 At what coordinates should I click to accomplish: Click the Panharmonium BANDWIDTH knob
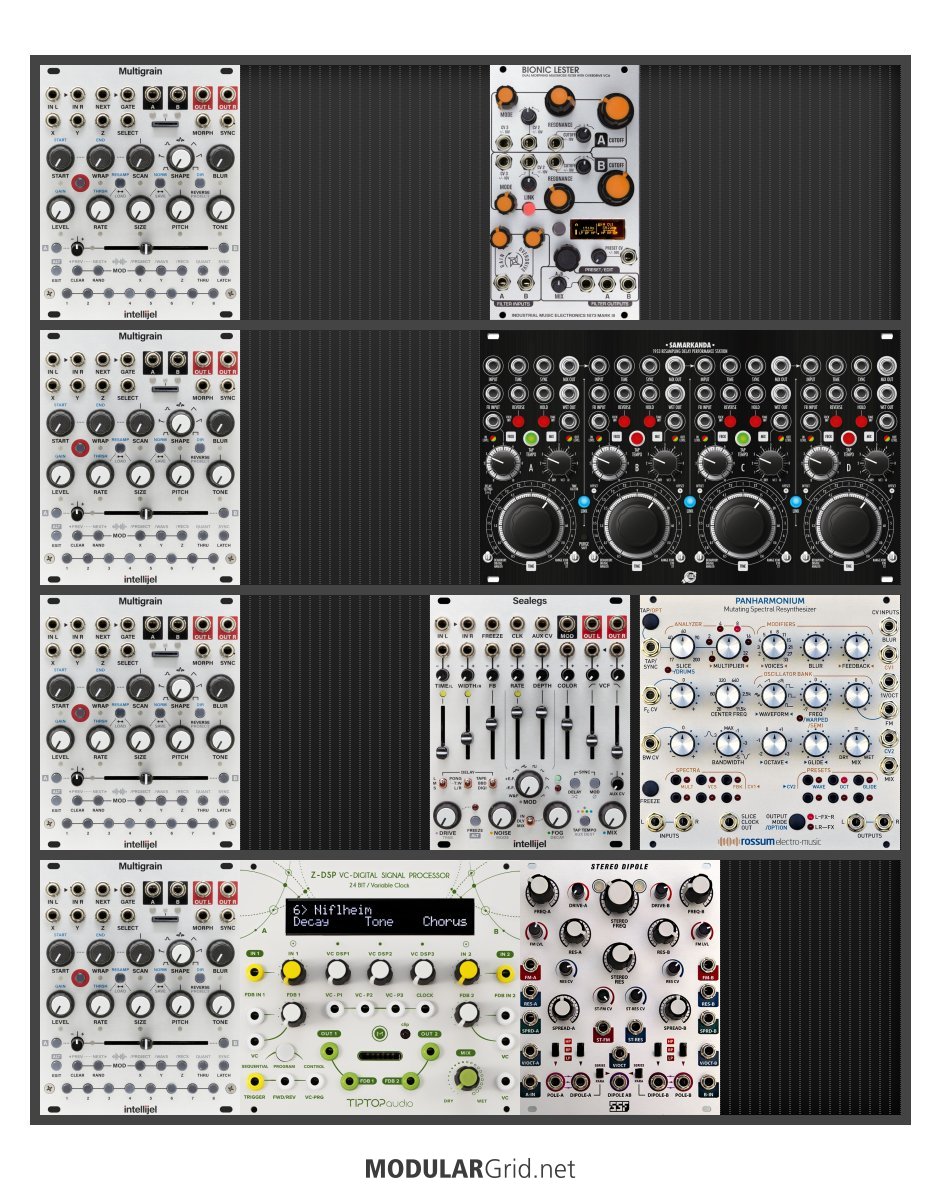pyautogui.click(x=728, y=745)
